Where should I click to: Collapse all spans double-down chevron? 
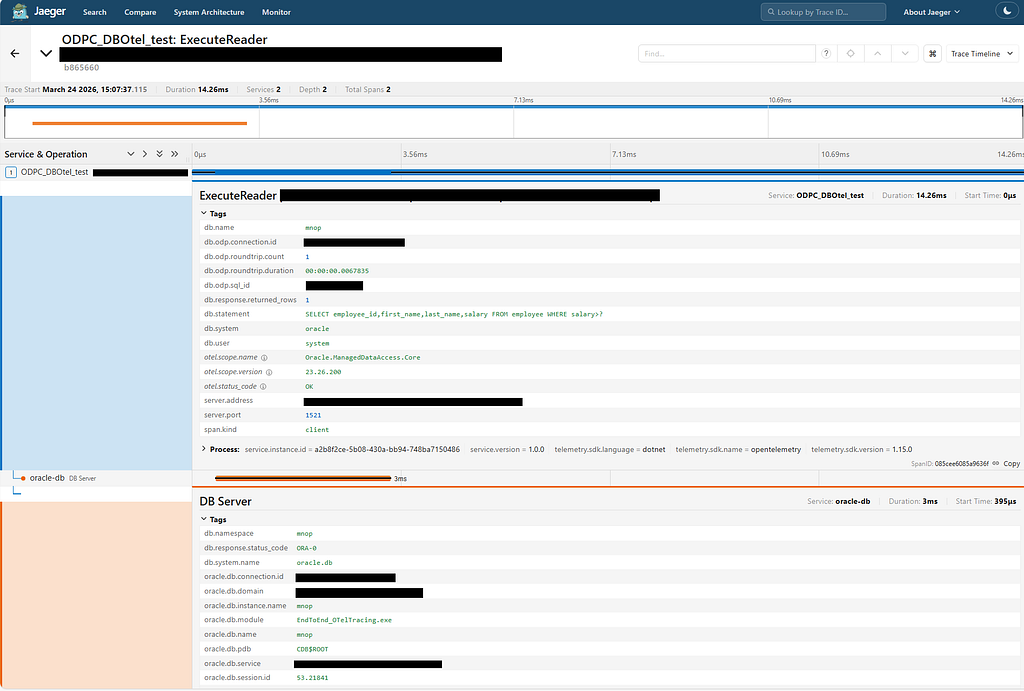pos(159,154)
